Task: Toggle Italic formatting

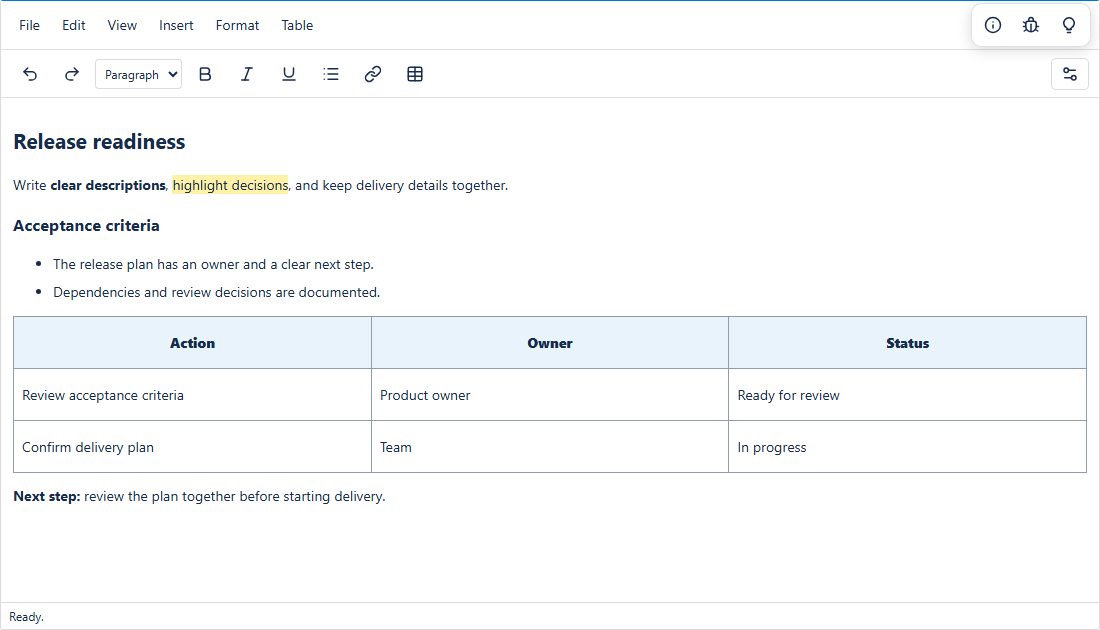Action: (246, 74)
